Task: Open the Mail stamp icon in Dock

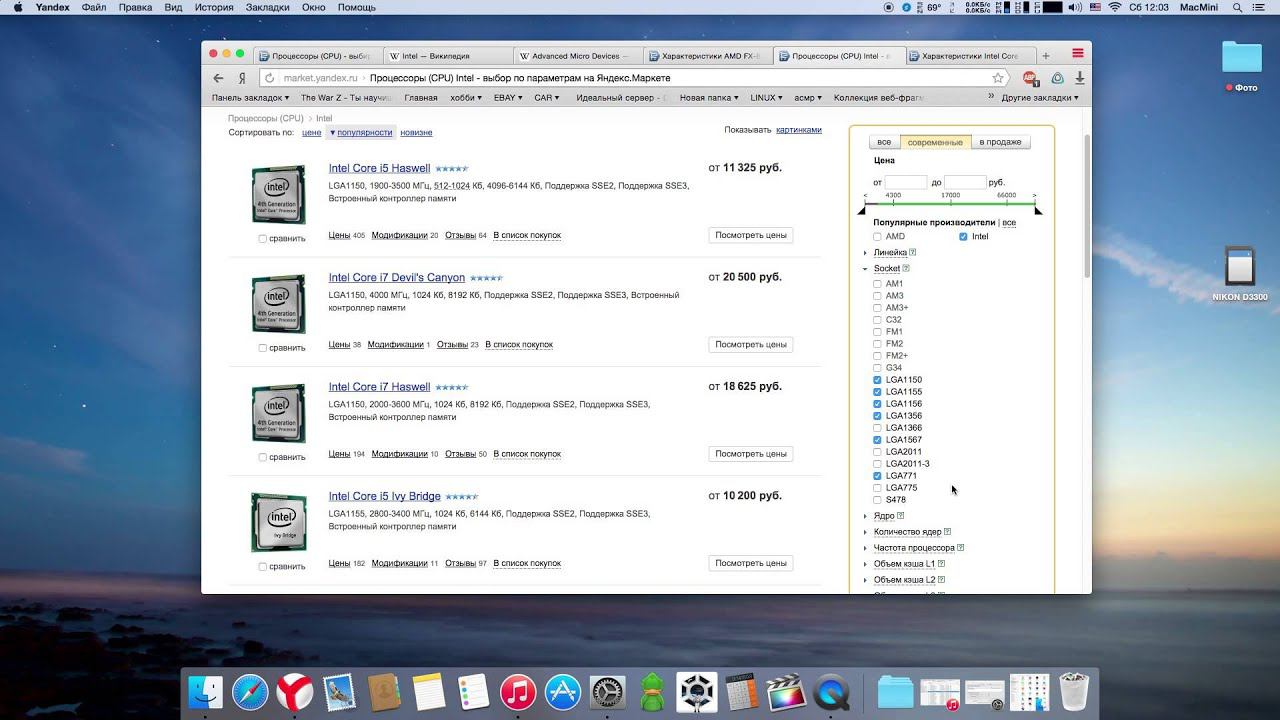Action: tap(340, 692)
